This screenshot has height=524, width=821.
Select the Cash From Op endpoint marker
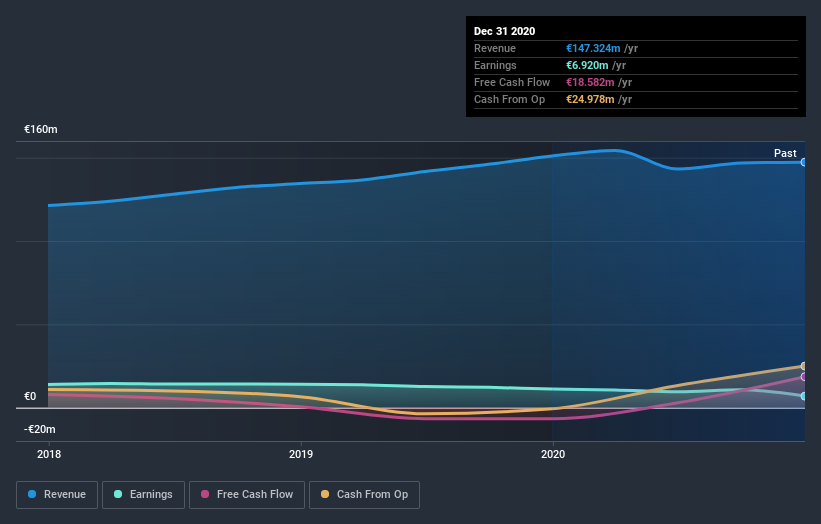(803, 366)
